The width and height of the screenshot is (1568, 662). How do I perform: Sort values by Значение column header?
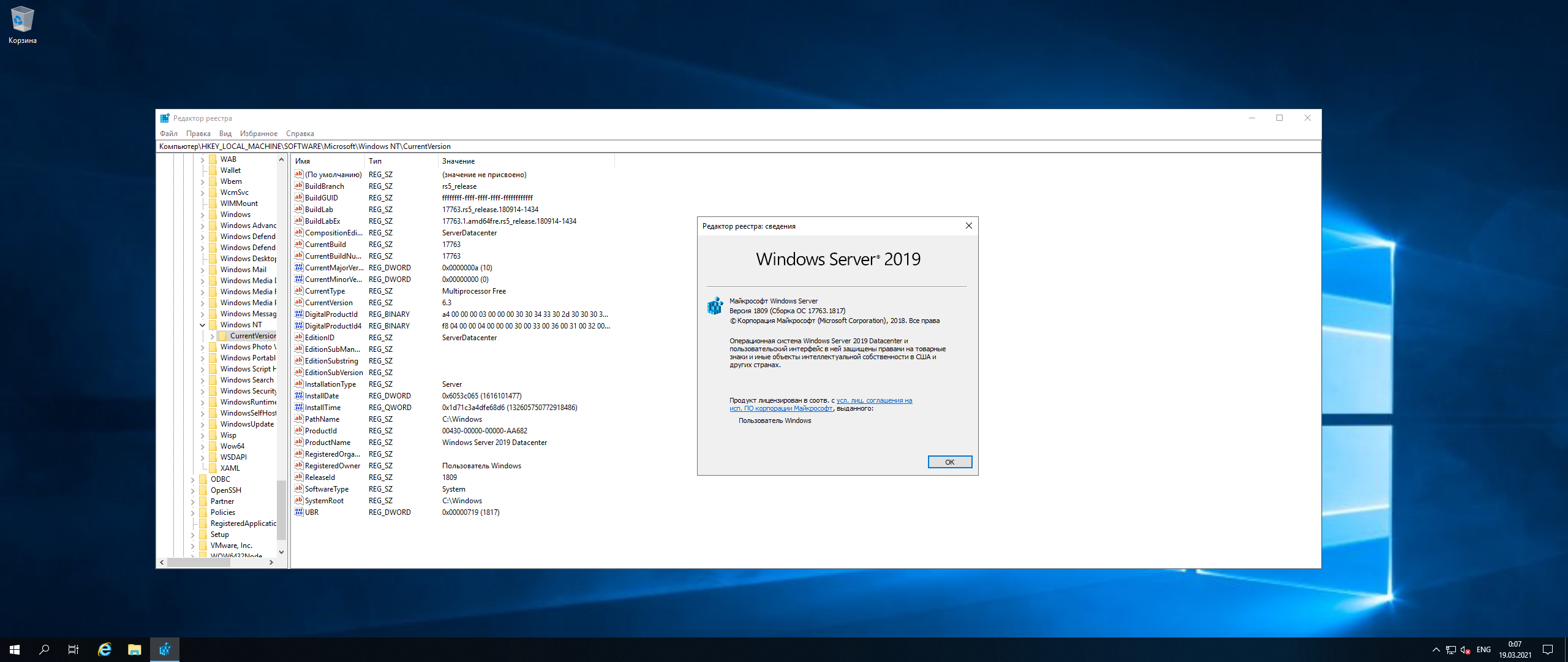click(526, 161)
